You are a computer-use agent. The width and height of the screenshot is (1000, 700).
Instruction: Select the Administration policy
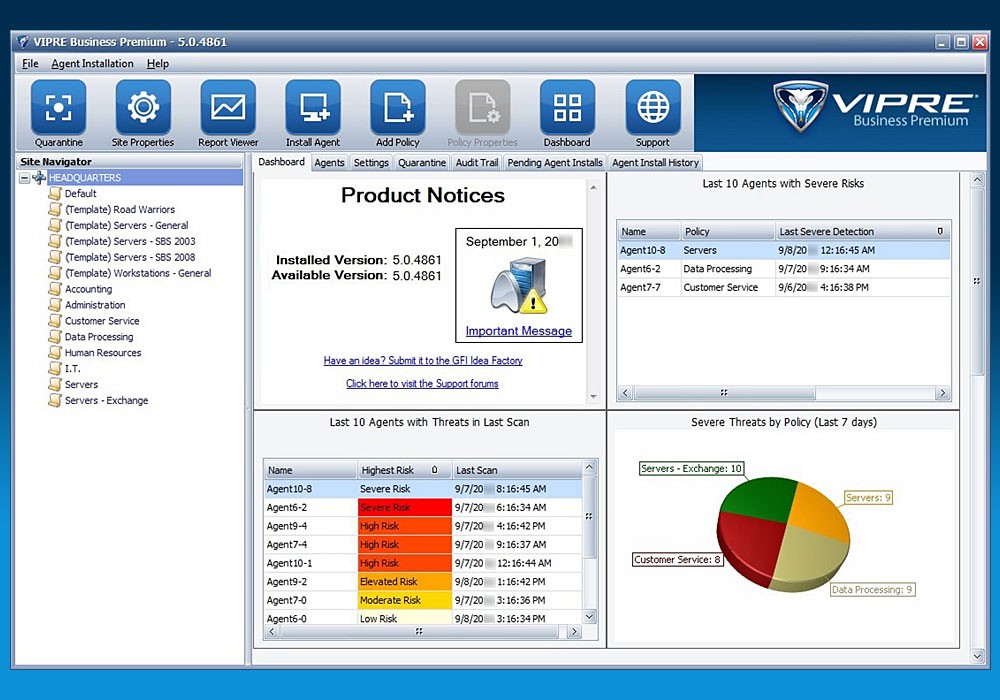click(95, 305)
